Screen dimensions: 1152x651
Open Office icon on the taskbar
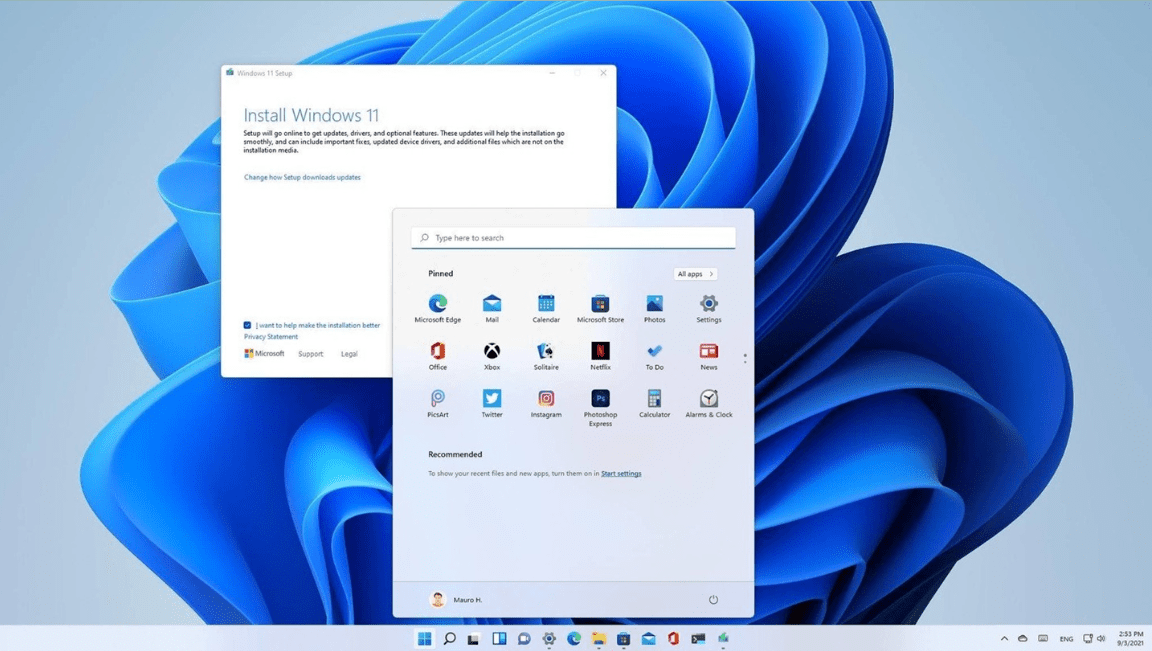click(674, 639)
